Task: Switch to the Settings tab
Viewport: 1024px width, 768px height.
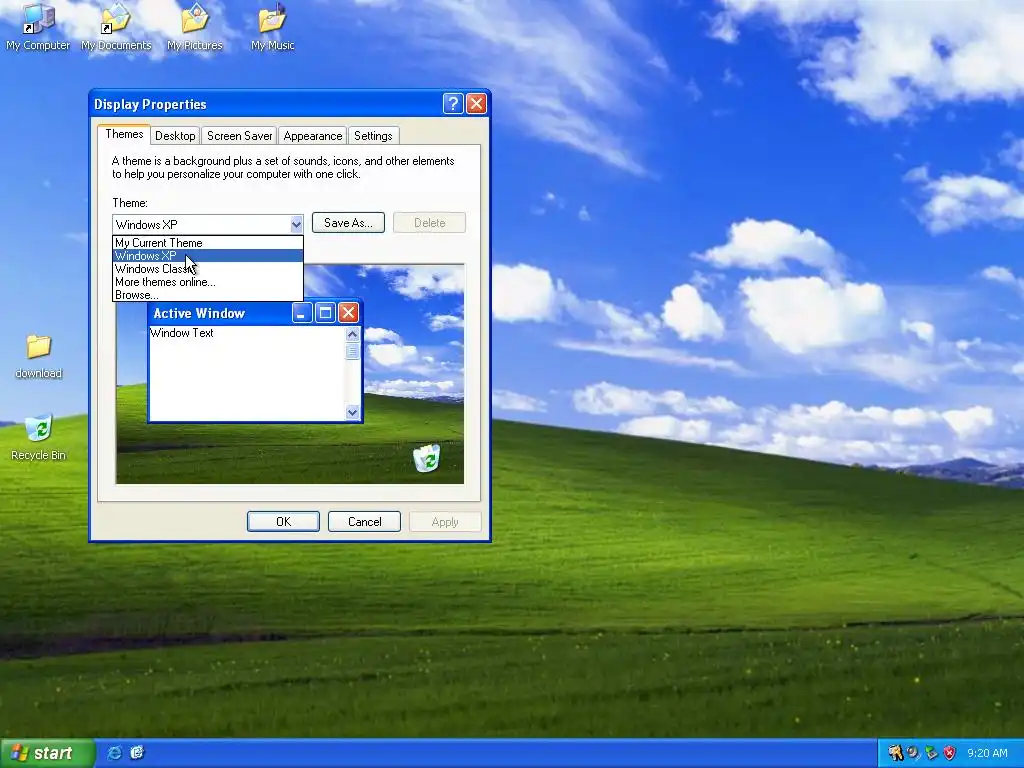Action: click(373, 136)
